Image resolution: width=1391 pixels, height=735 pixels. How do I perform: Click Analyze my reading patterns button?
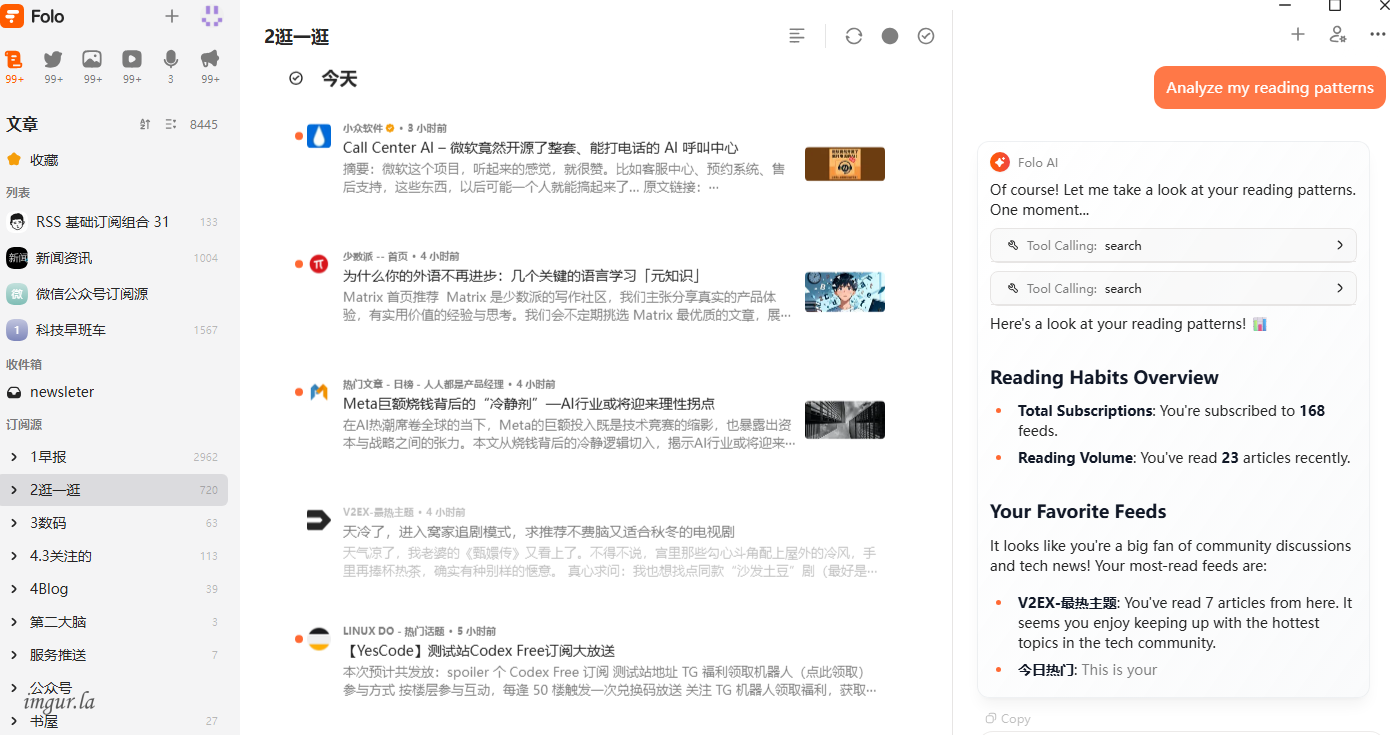[x=1269, y=88]
